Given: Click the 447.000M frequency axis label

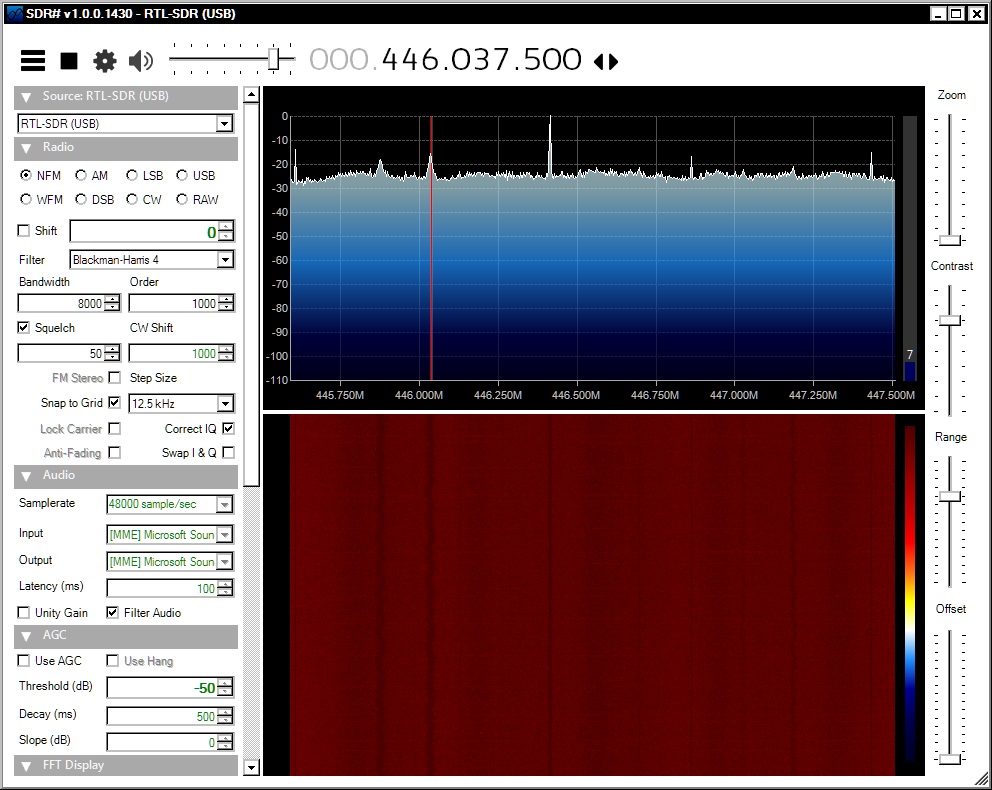Looking at the screenshot, I should click(x=734, y=395).
